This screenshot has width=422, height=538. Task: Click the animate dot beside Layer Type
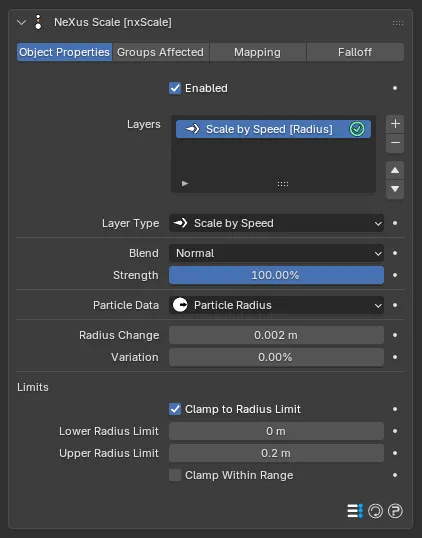395,223
